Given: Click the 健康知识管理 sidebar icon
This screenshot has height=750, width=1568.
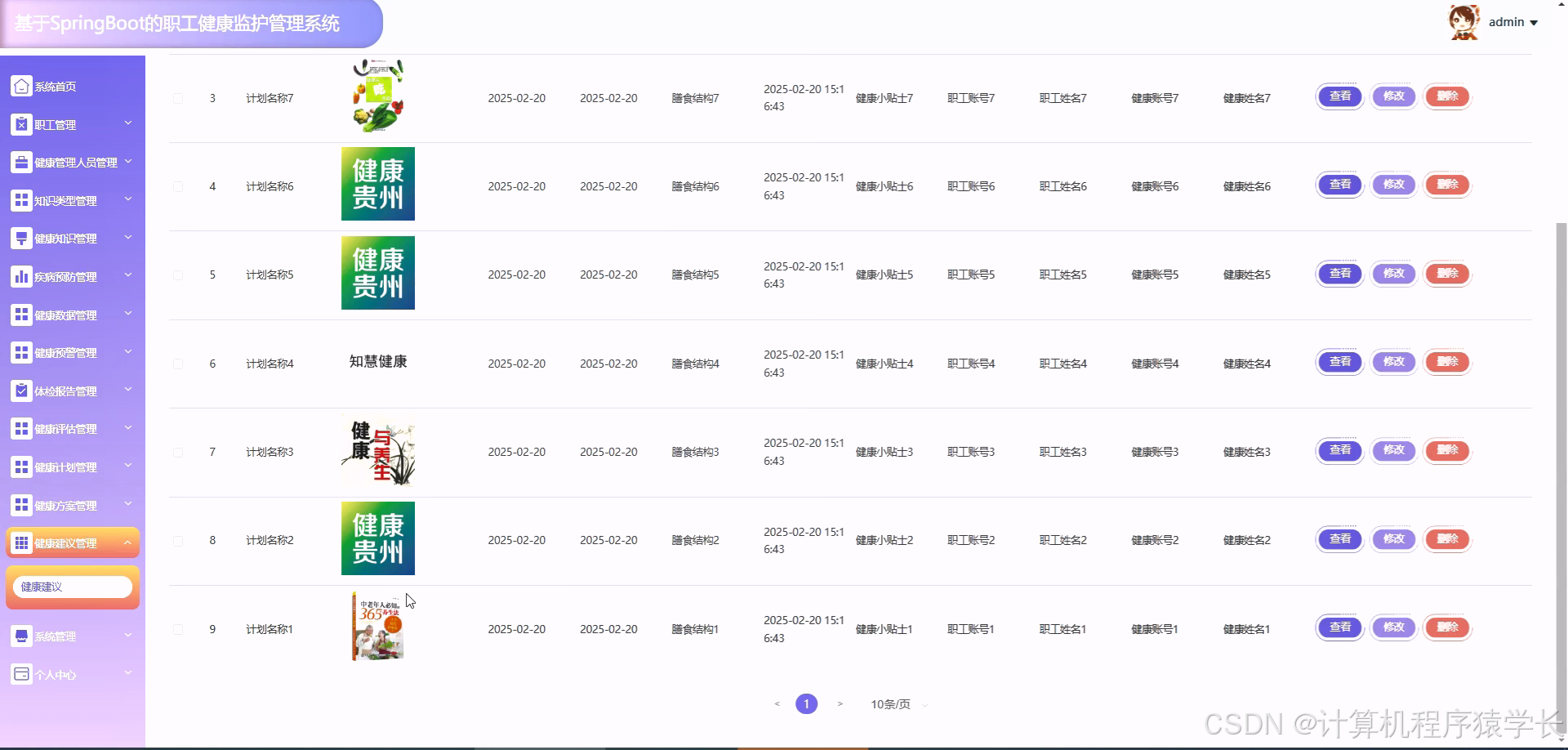Looking at the screenshot, I should [x=20, y=238].
